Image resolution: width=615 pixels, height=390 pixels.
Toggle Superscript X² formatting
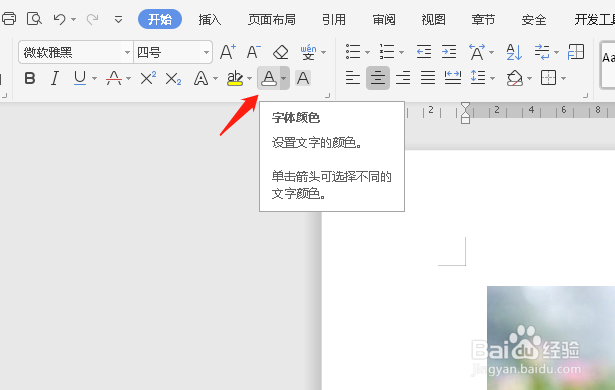tap(148, 78)
